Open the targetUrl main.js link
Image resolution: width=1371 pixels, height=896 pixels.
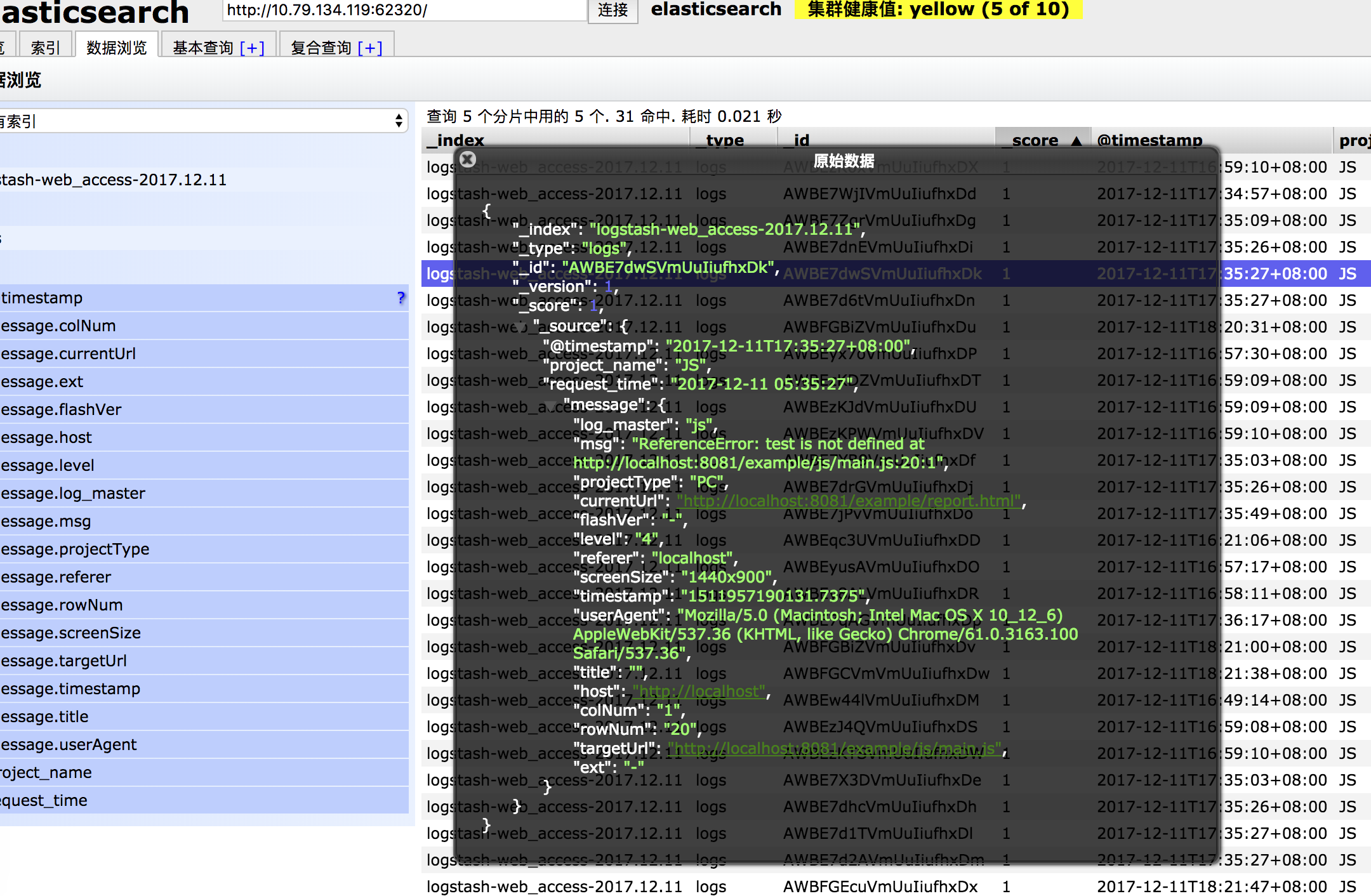click(834, 749)
